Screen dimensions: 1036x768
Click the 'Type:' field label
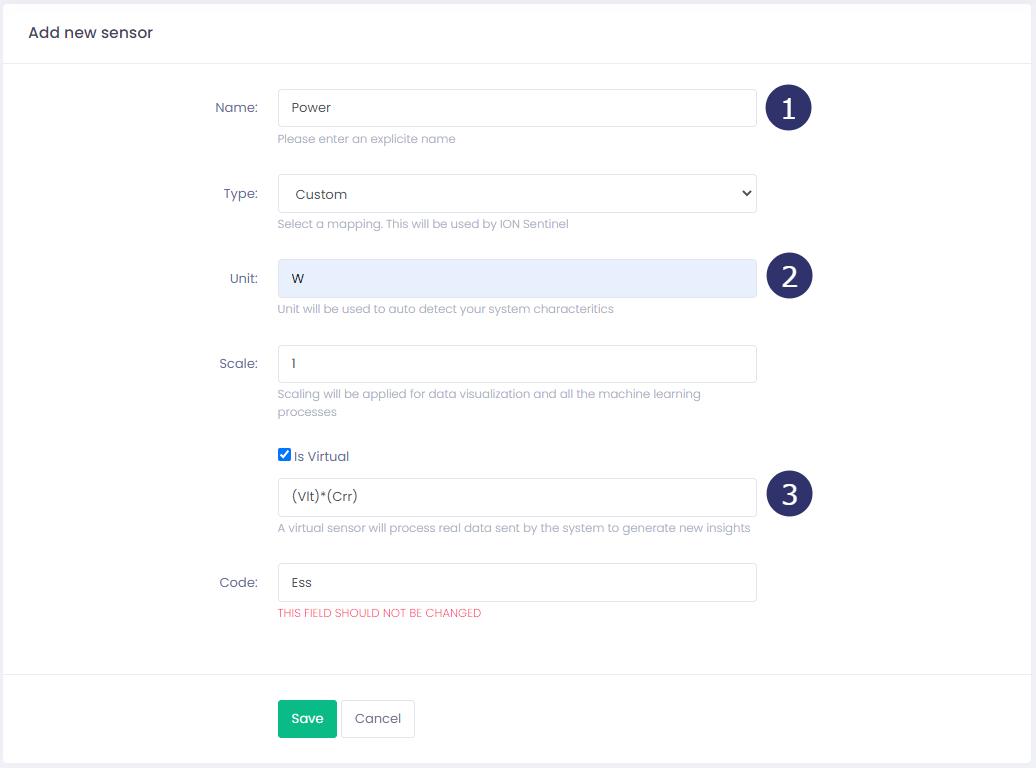tap(240, 194)
